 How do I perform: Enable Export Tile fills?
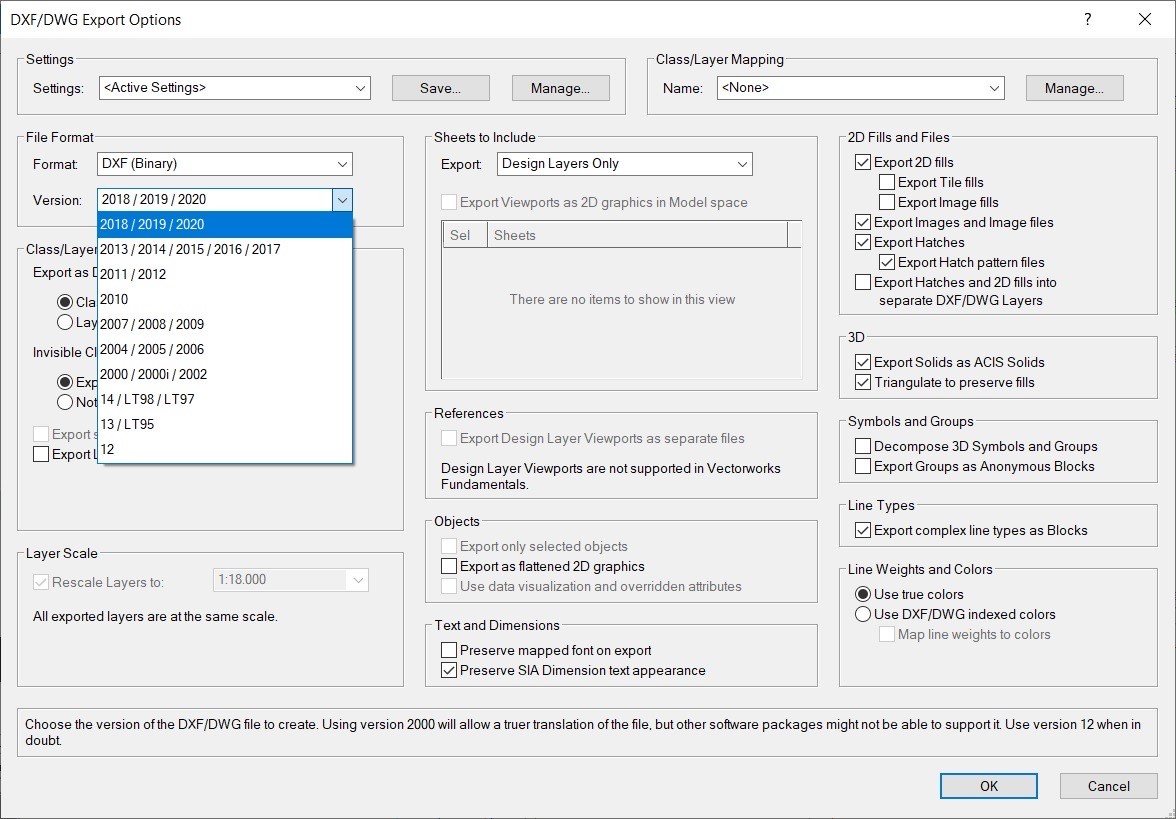coord(886,181)
